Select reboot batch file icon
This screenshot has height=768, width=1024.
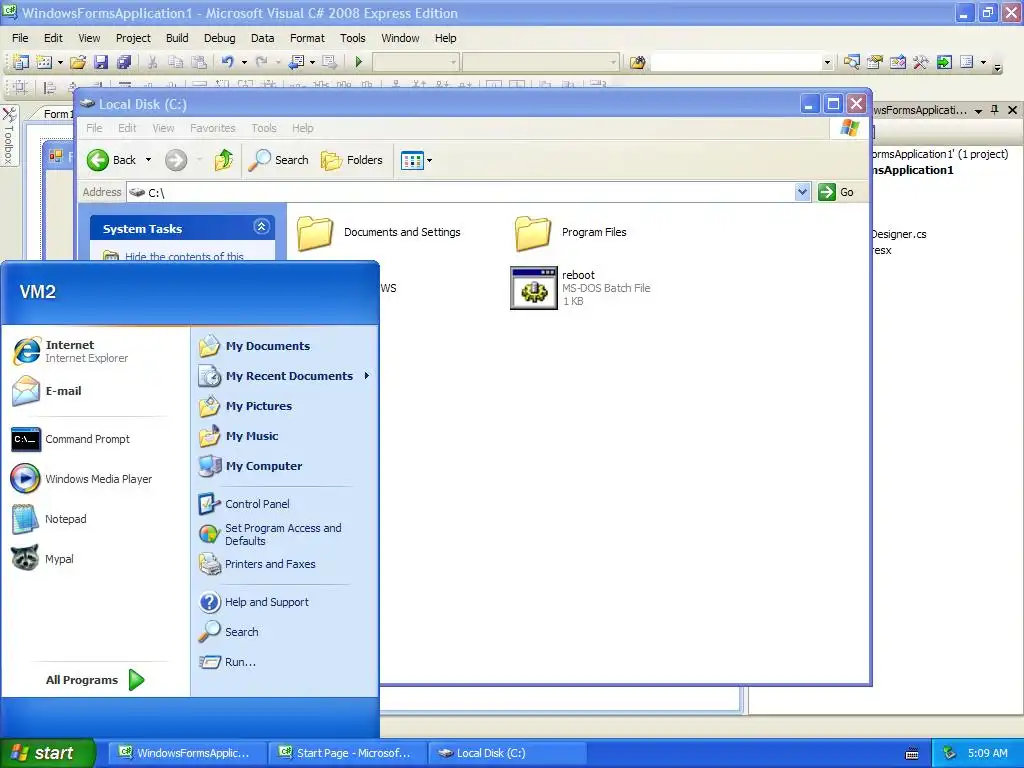[x=534, y=288]
